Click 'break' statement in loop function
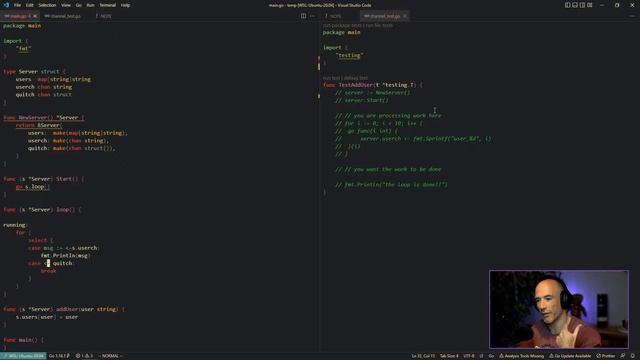Screen dimensions: 640x360 (48, 271)
